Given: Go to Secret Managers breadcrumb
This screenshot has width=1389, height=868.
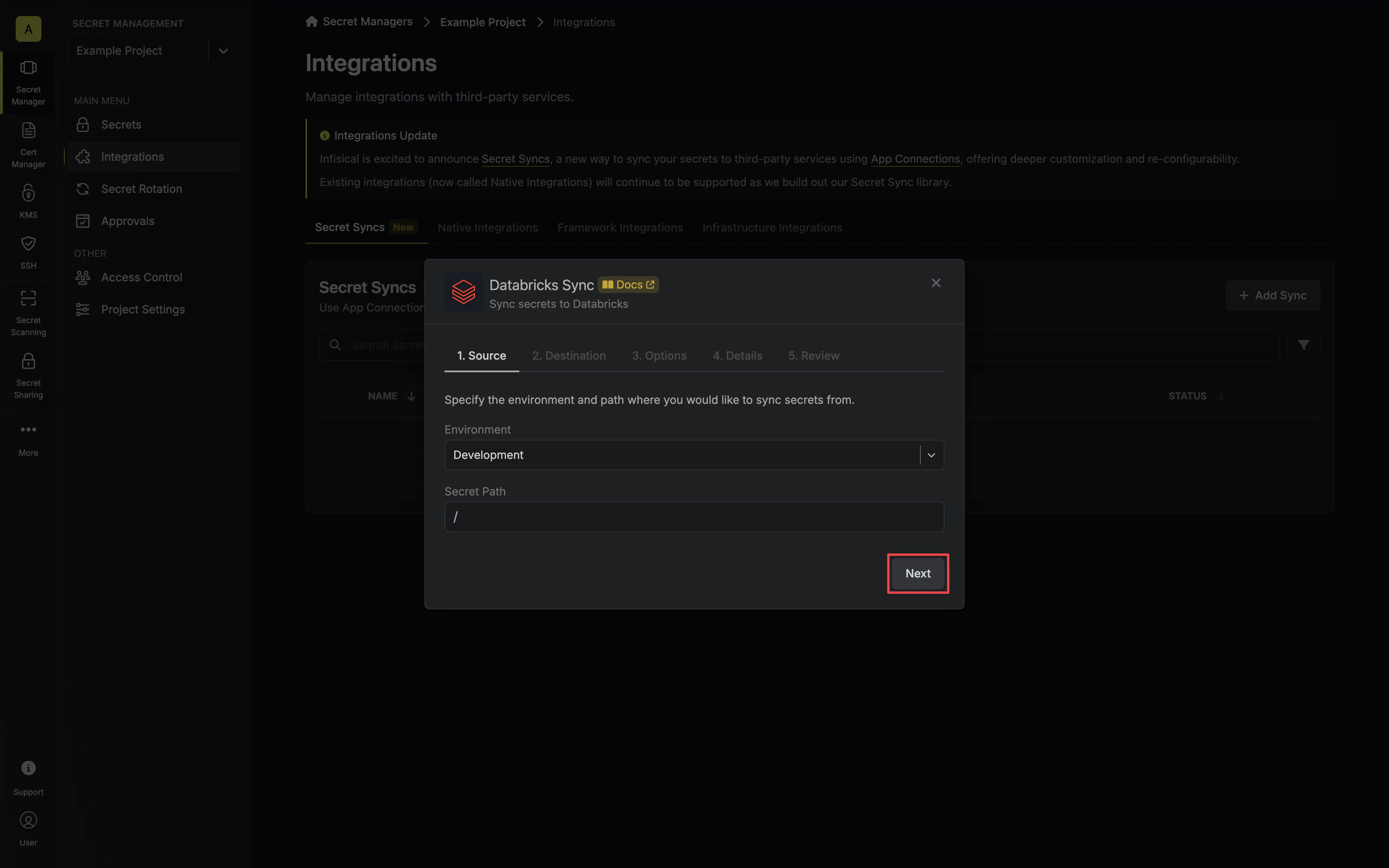Looking at the screenshot, I should 367,21.
